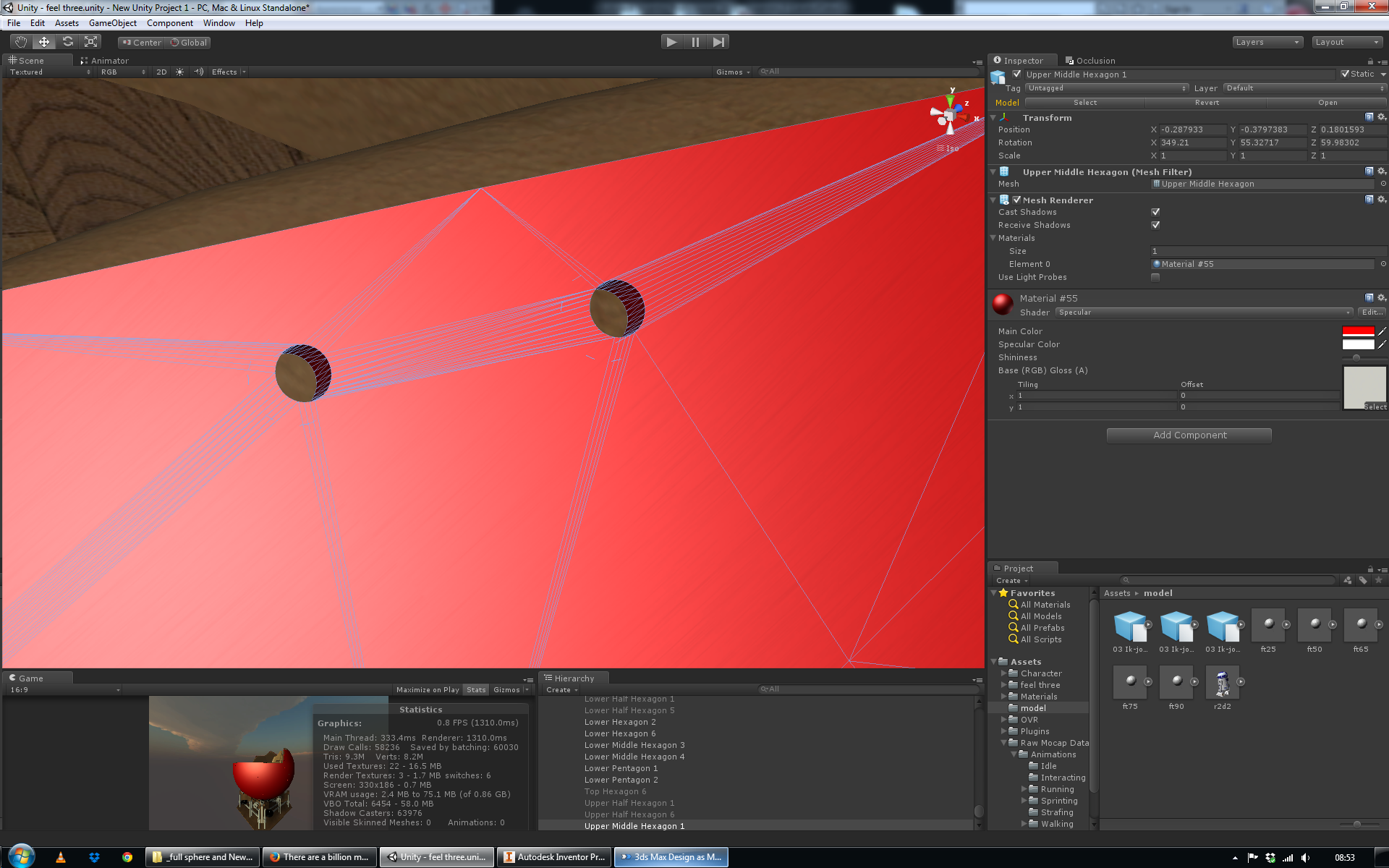Open the Component menu

point(170,23)
